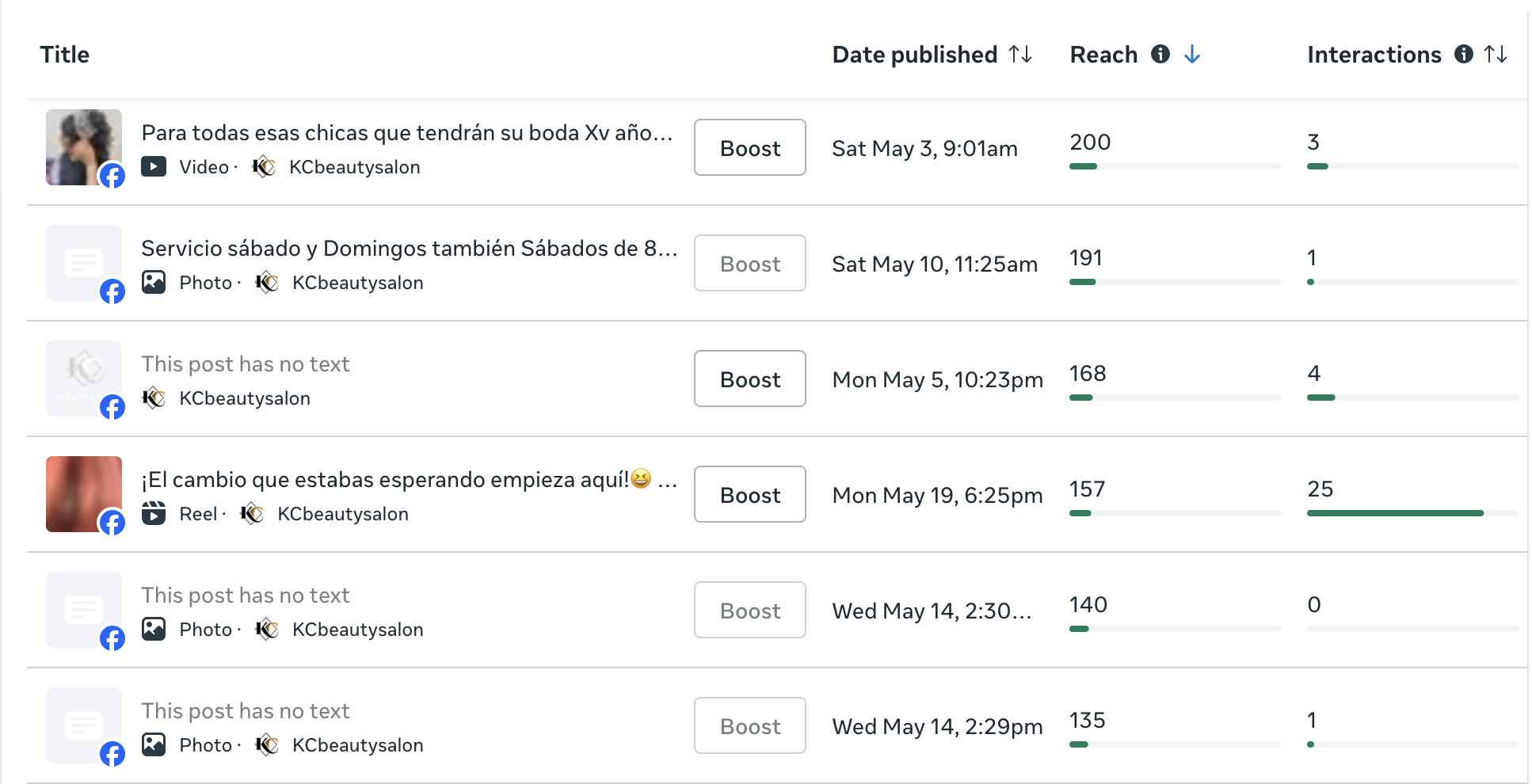Toggle sort order on Date published arrows

(1020, 55)
